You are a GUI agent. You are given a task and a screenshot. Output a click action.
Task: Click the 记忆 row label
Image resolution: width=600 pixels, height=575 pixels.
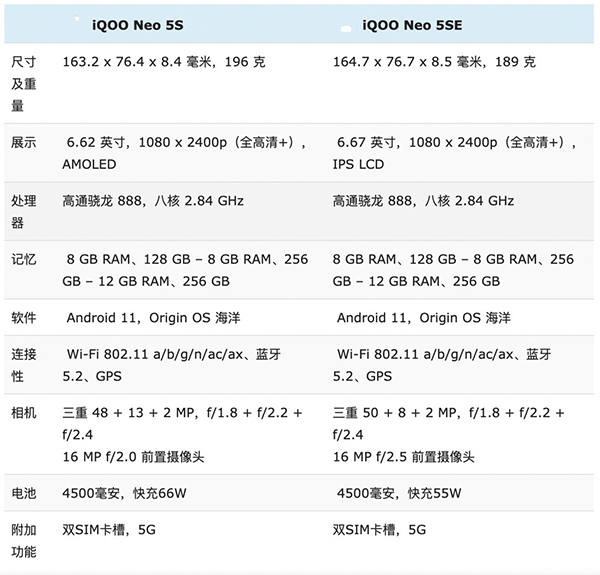(x=24, y=259)
